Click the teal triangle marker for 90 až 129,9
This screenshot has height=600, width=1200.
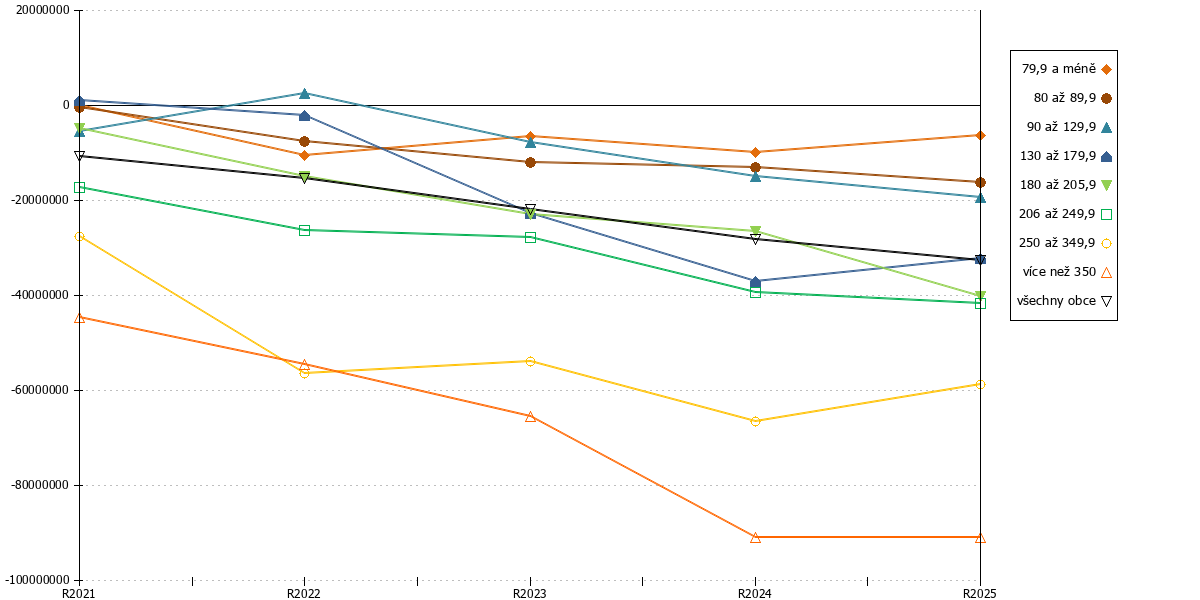1106,127
